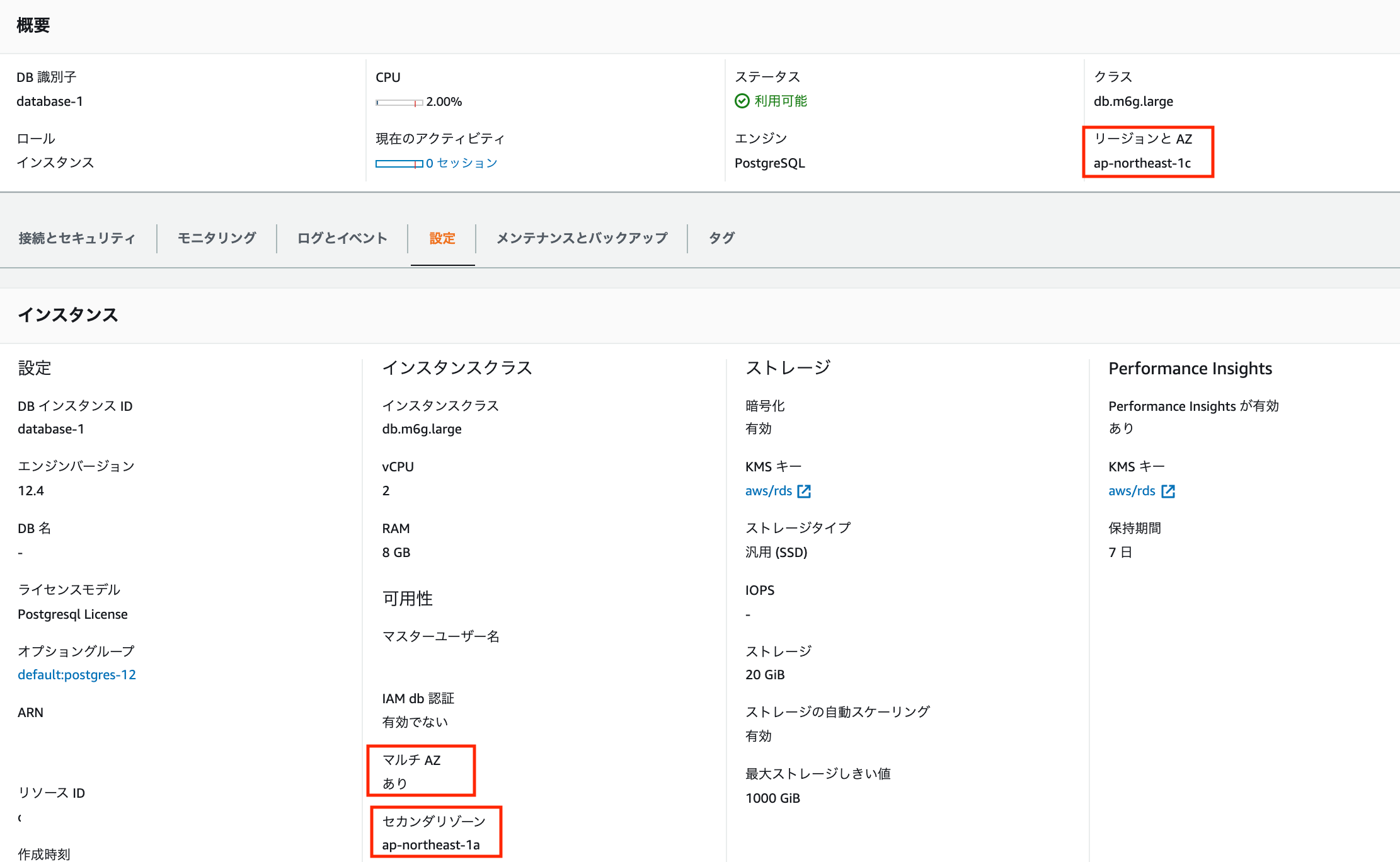Click the マルチ AZ あり highlighted field
Image resolution: width=1400 pixels, height=862 pixels.
click(421, 770)
